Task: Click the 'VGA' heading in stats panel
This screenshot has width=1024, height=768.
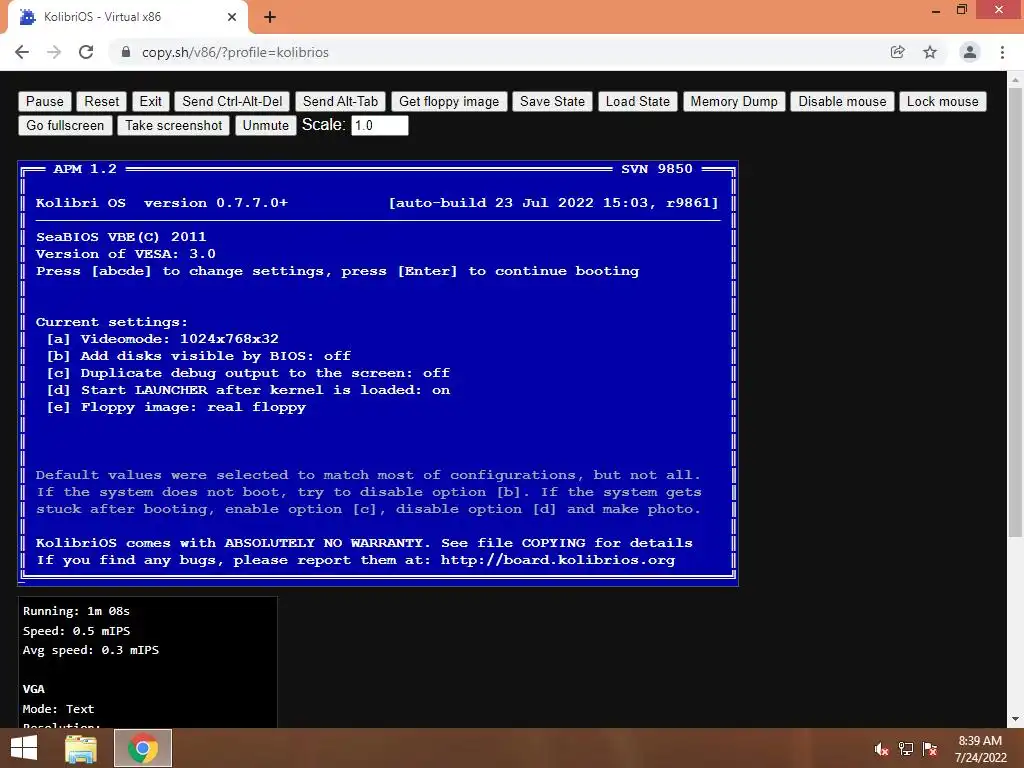Action: point(34,689)
